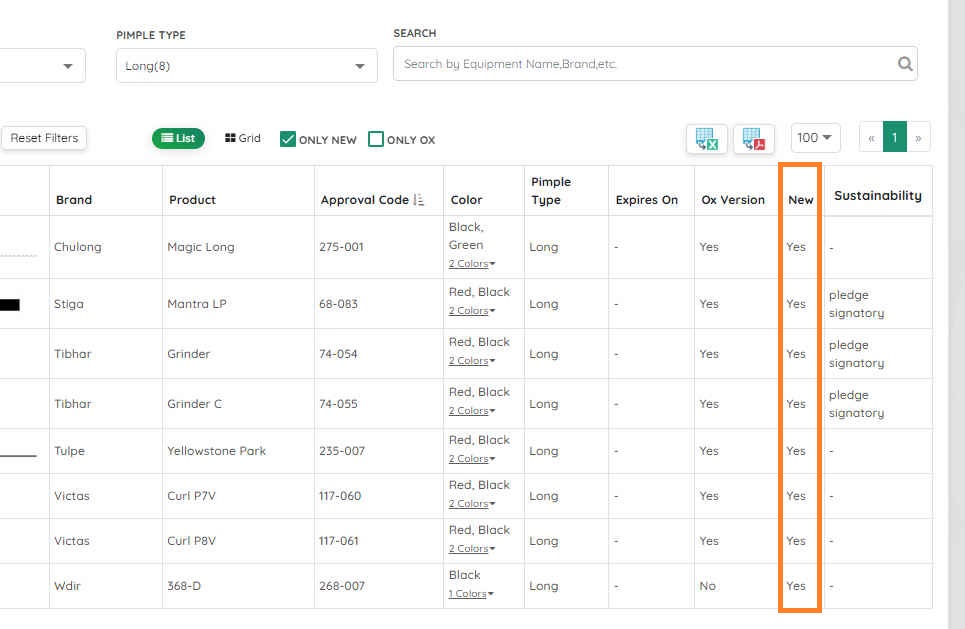Enable the ONLY OX checkbox
965x629 pixels.
(375, 139)
